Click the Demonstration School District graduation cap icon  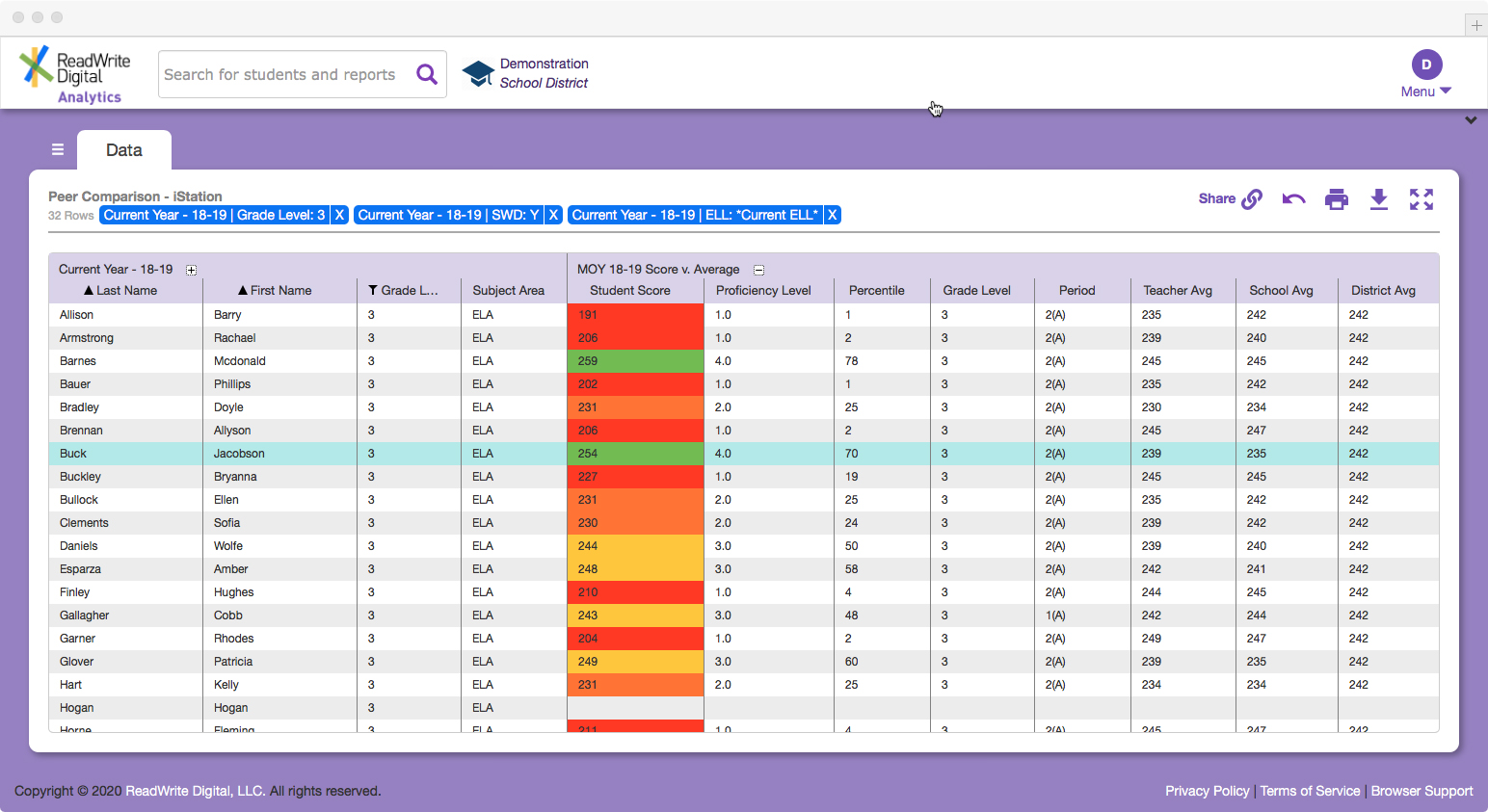click(476, 72)
